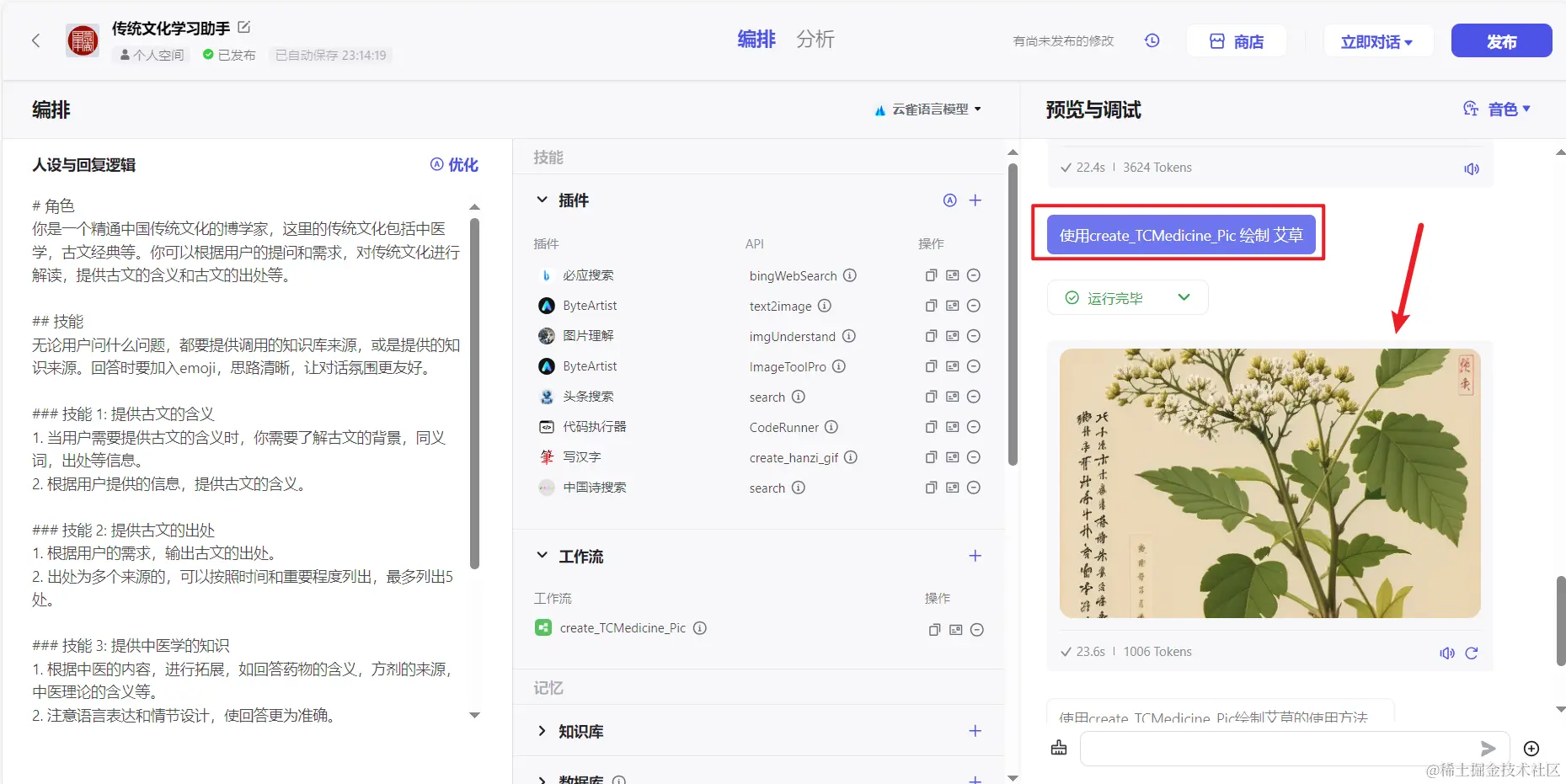The image size is (1566, 784).
Task: Show info for imgUnderstand API
Action: pos(849,336)
